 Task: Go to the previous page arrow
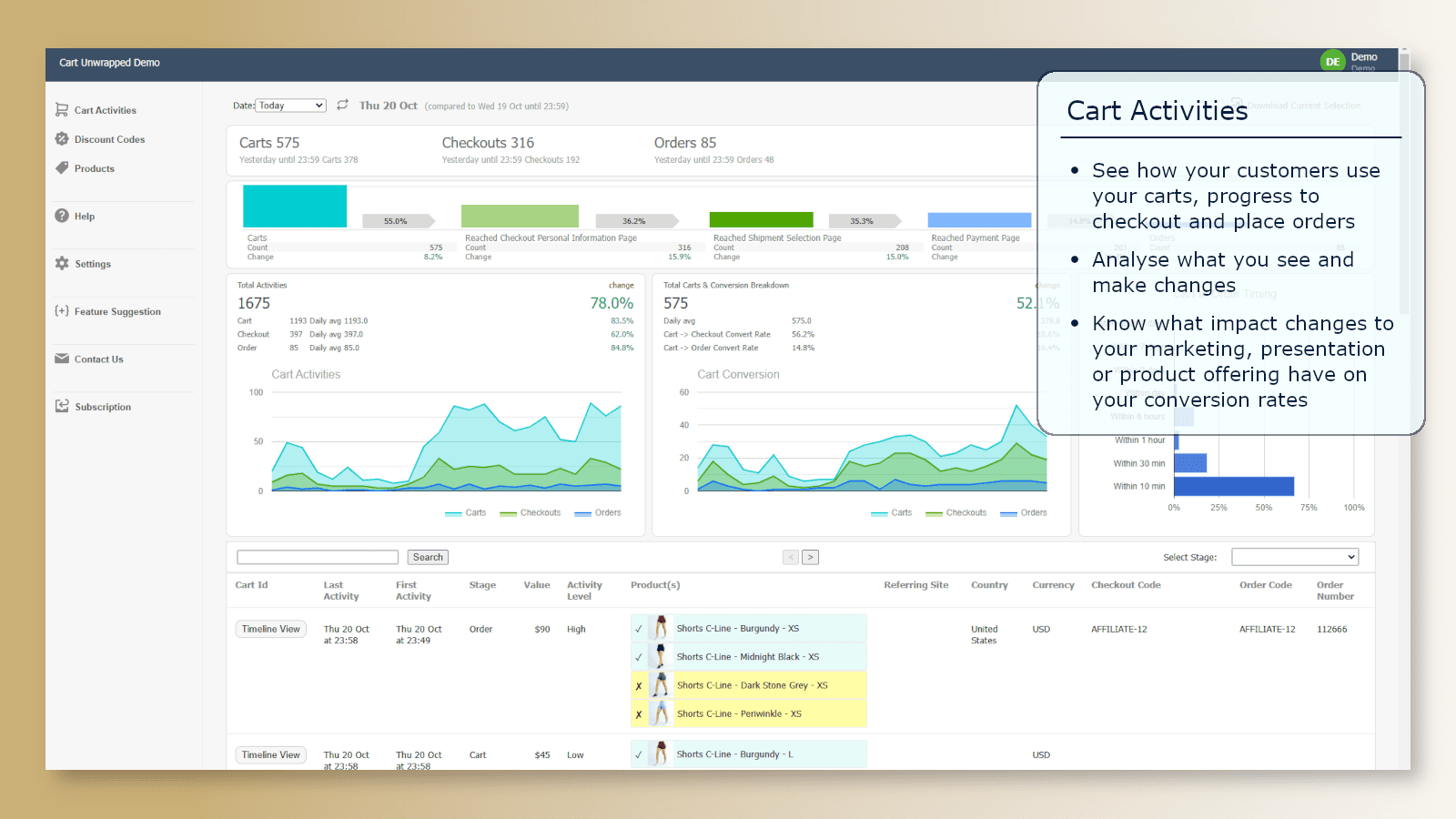point(791,557)
